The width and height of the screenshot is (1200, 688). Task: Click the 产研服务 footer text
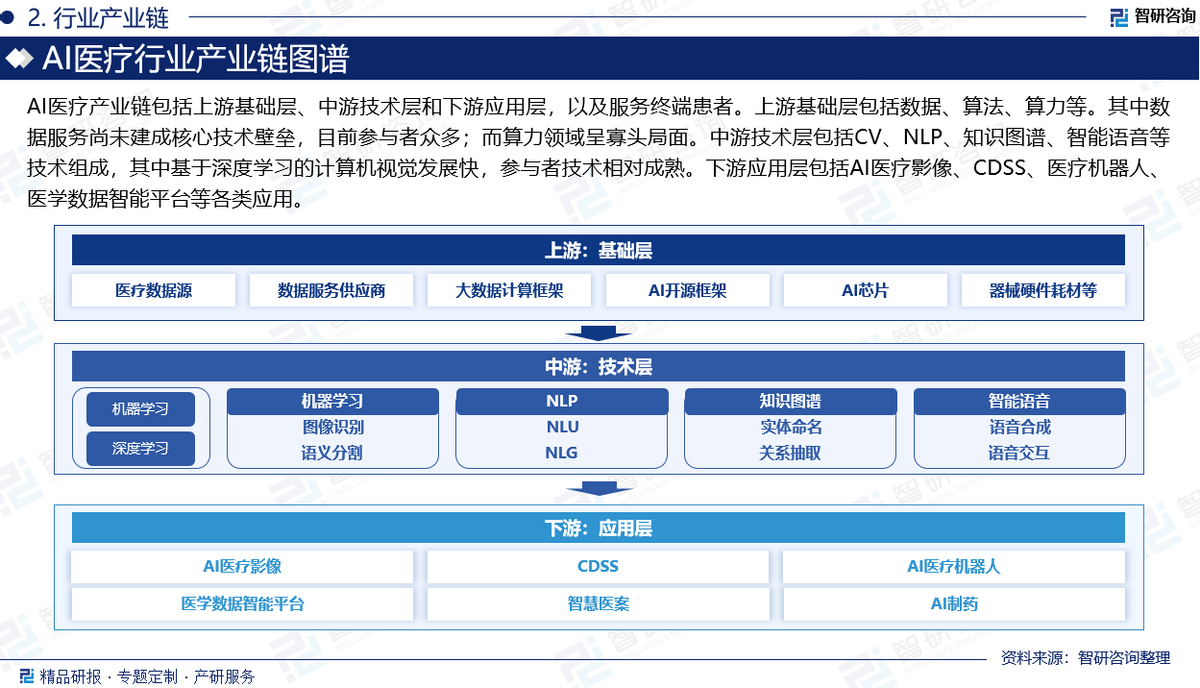225,677
